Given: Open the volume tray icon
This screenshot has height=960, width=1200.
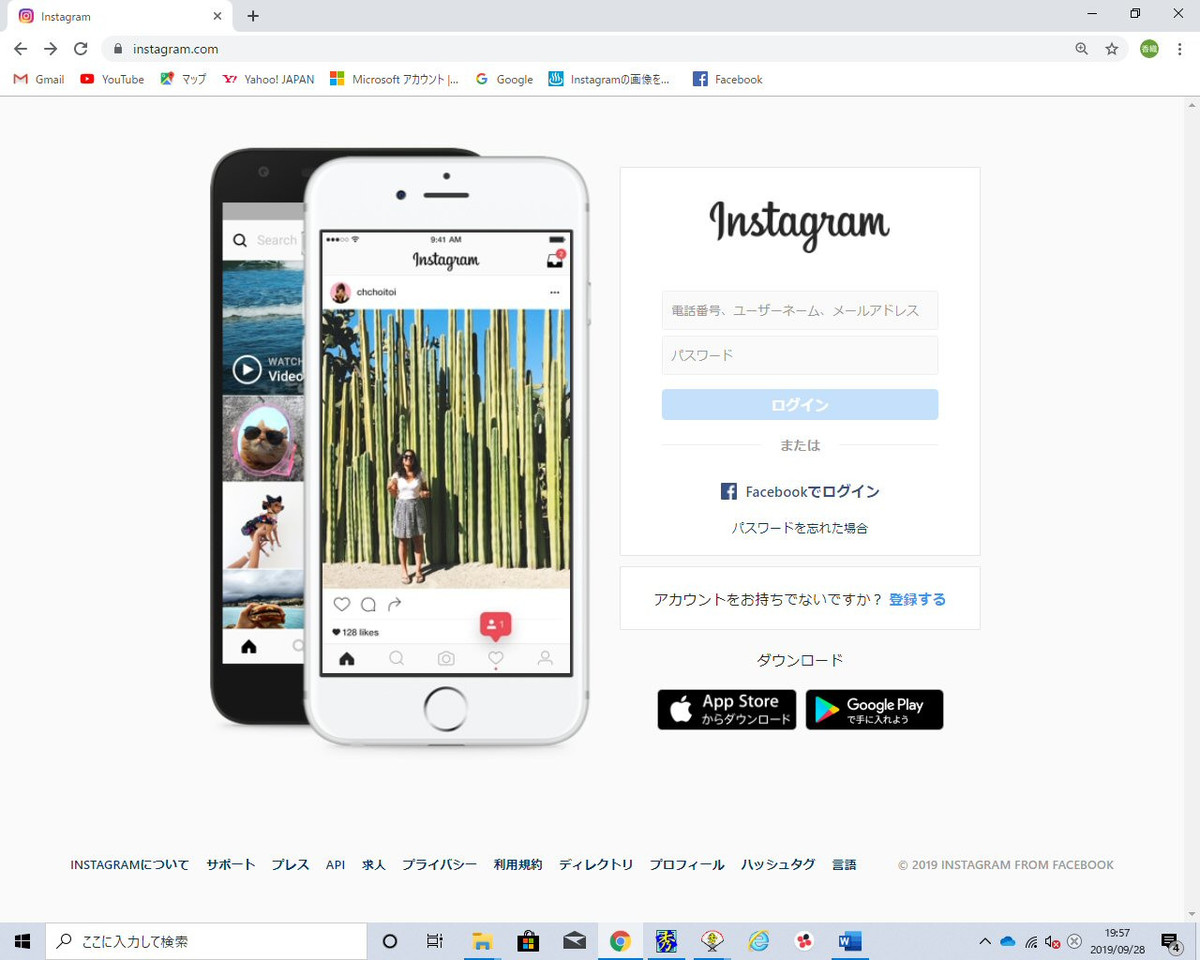Looking at the screenshot, I should pos(1052,941).
